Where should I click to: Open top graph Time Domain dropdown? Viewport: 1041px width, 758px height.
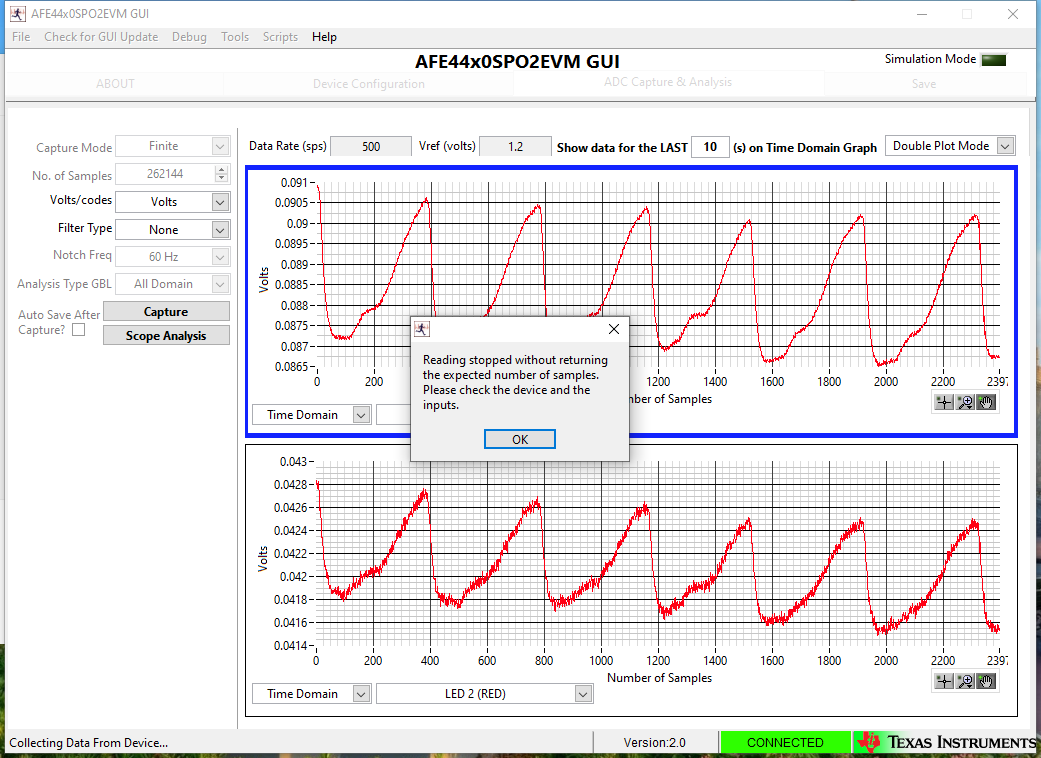[361, 415]
